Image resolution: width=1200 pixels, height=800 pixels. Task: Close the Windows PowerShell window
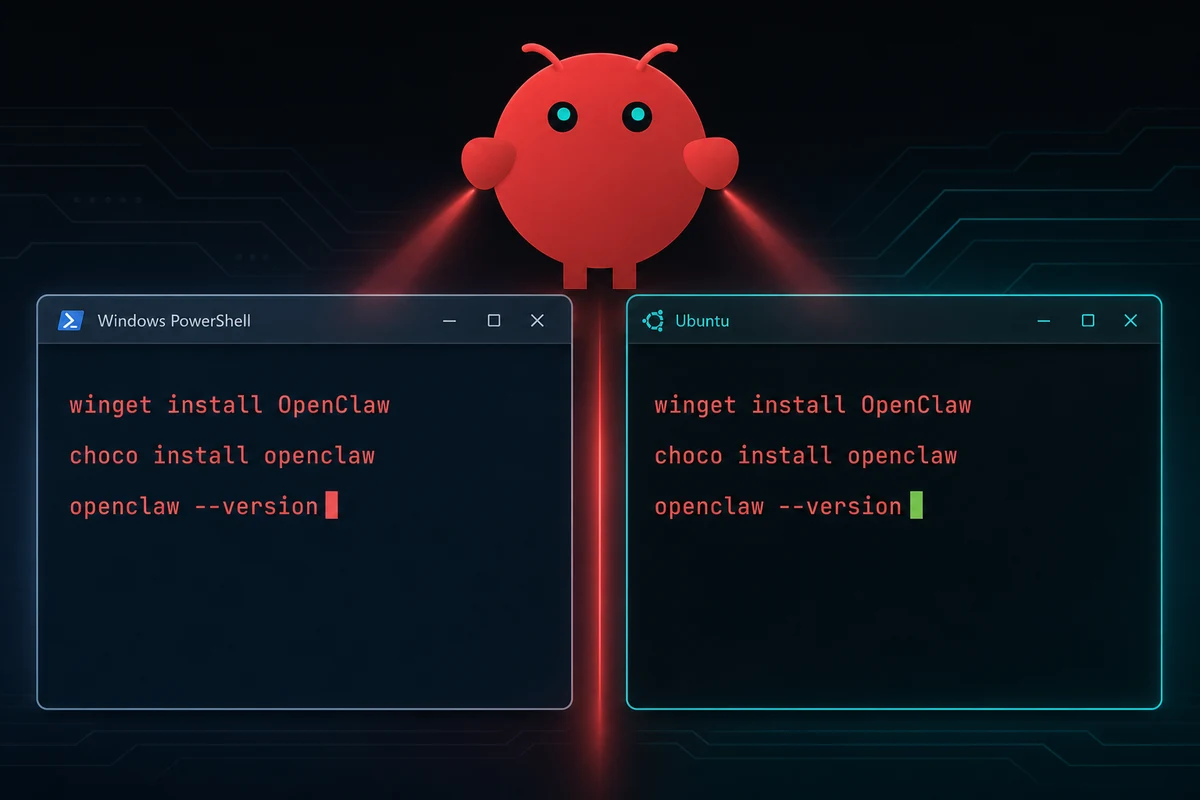tap(537, 321)
